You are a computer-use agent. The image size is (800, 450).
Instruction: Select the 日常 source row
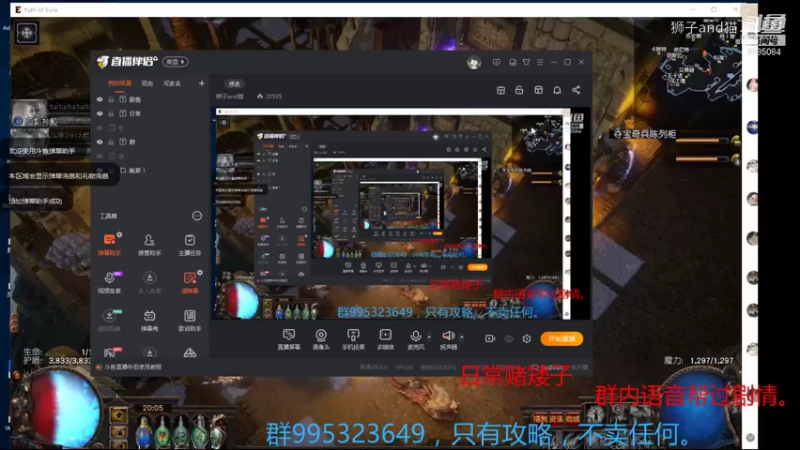coord(151,113)
